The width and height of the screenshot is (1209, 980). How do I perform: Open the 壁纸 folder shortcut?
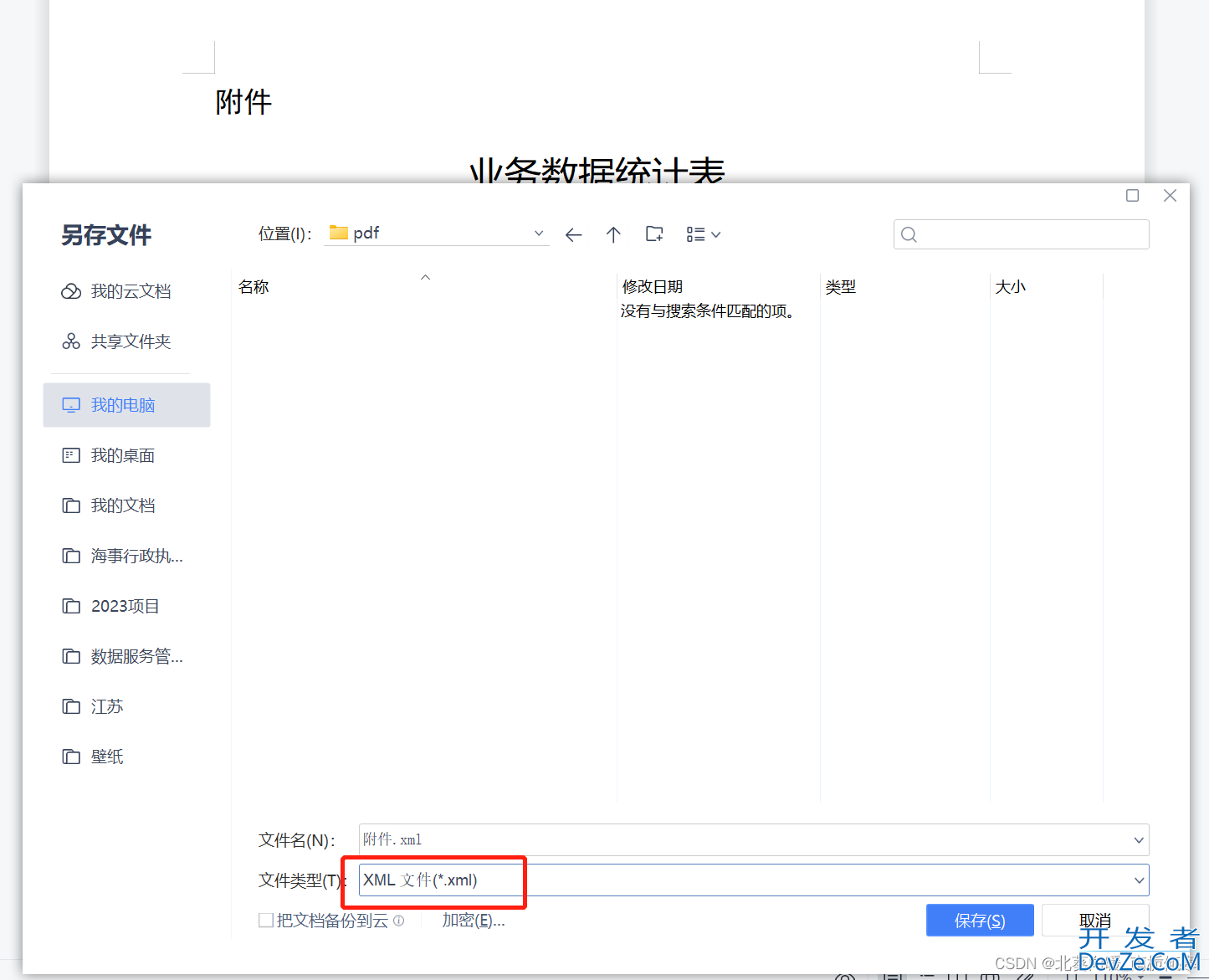coord(126,757)
